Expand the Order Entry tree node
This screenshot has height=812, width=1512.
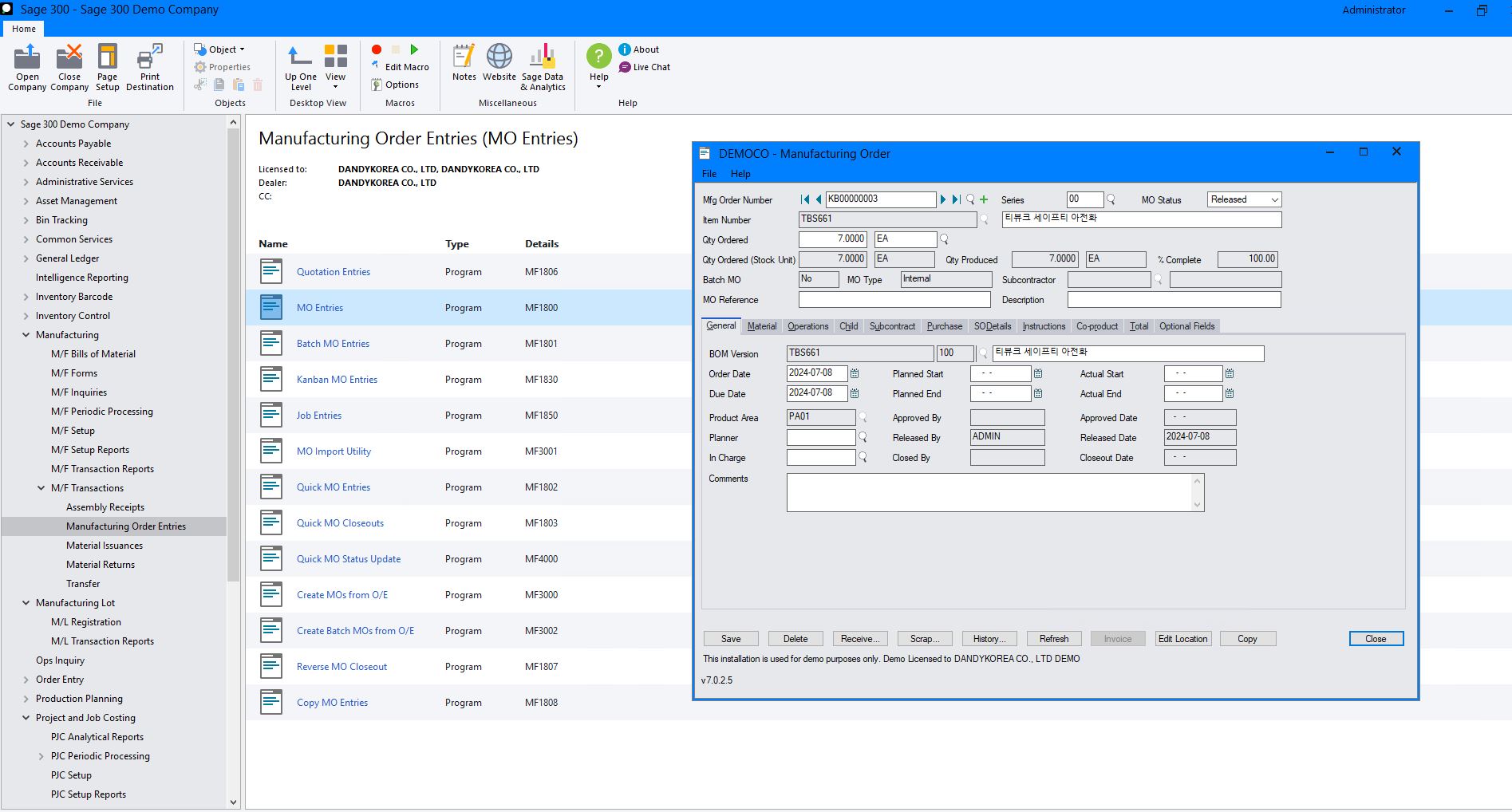click(26, 680)
